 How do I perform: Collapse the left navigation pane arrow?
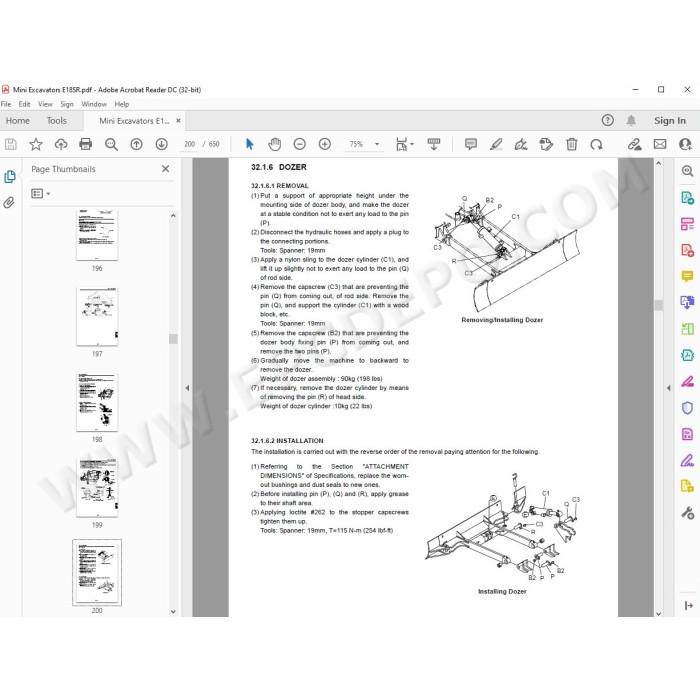(x=187, y=388)
